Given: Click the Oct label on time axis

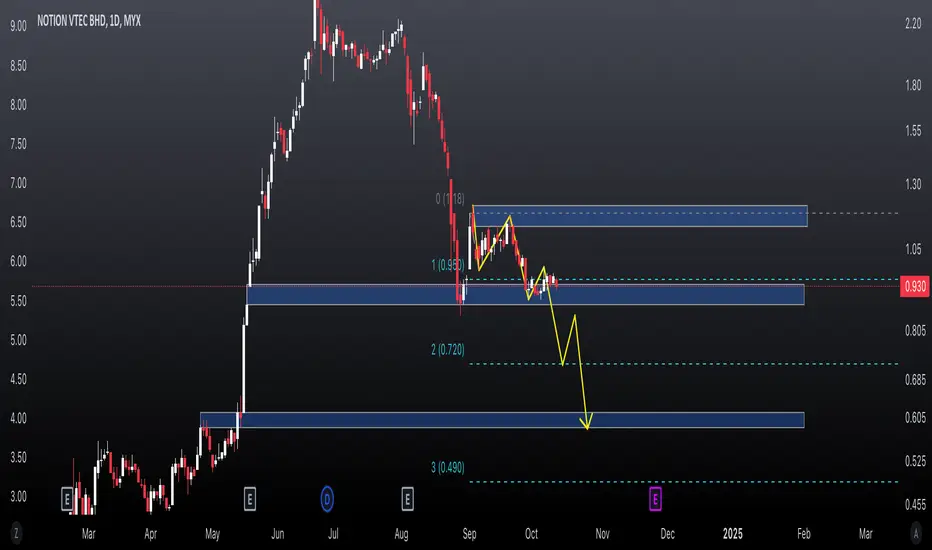Looking at the screenshot, I should click(x=531, y=534).
